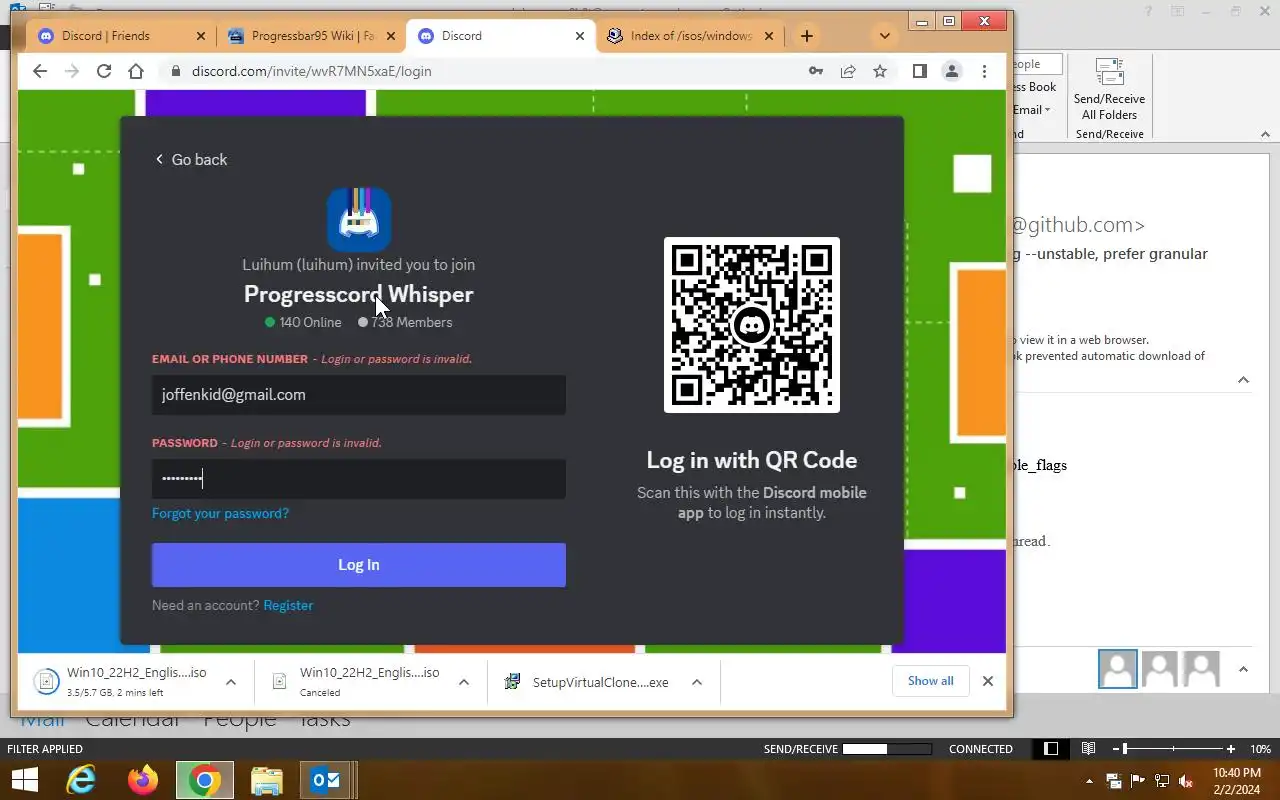The image size is (1280, 800).
Task: Go back in Chrome navigation
Action: pos(40,71)
